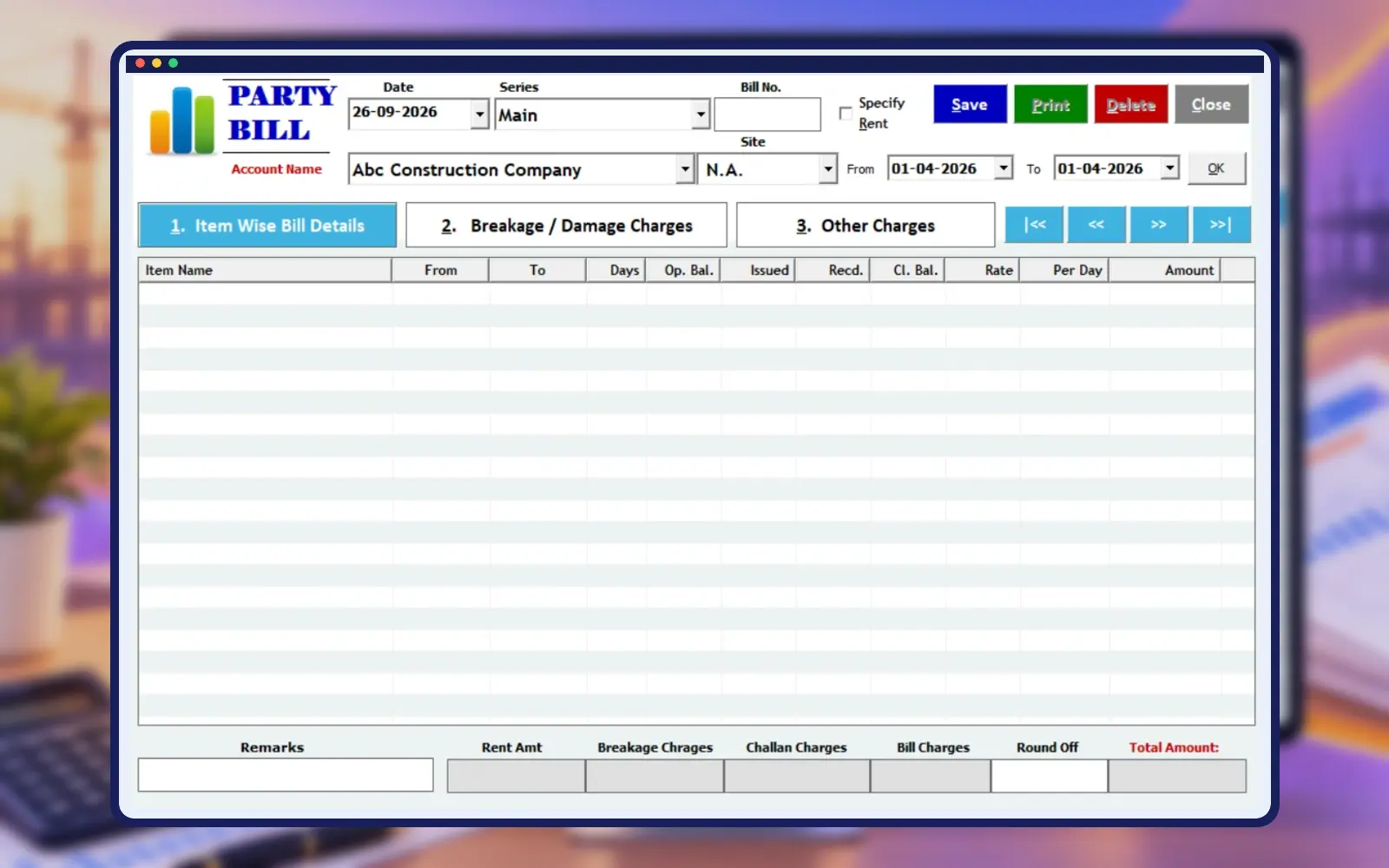Go to the previous record button
The width and height of the screenshot is (1389, 868).
1096,225
